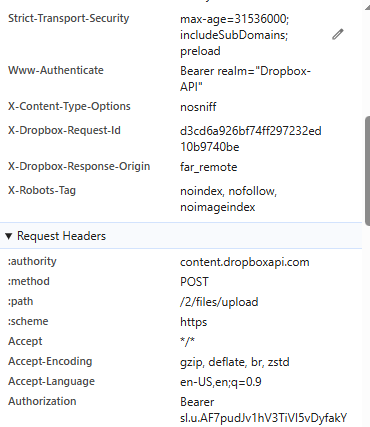Select the Accept header name
370x427 pixels.
click(25, 341)
